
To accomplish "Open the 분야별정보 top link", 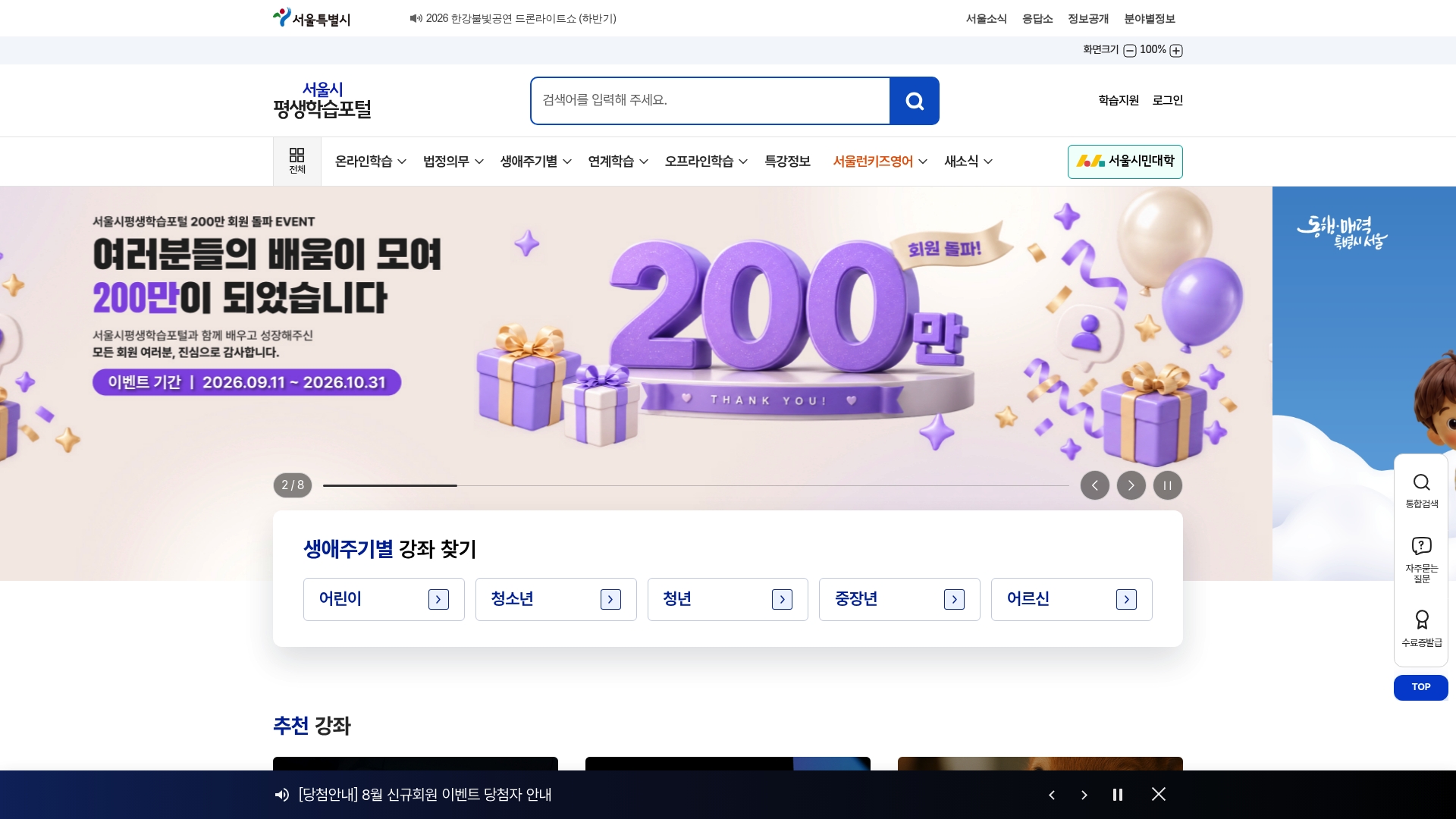I will (1150, 18).
